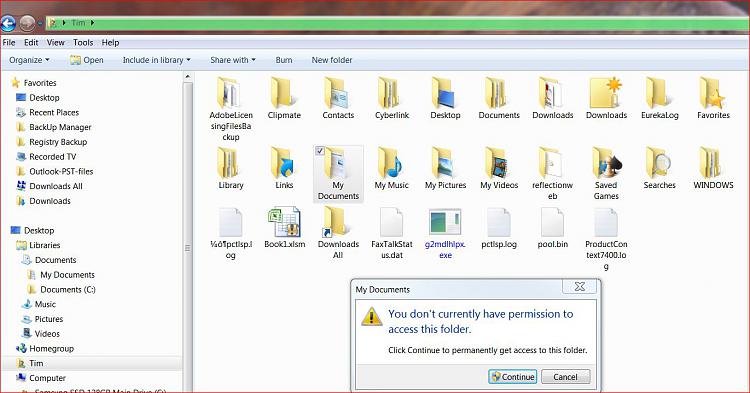Open the Desktop folder icon in file list
750x393 pixels.
point(445,98)
